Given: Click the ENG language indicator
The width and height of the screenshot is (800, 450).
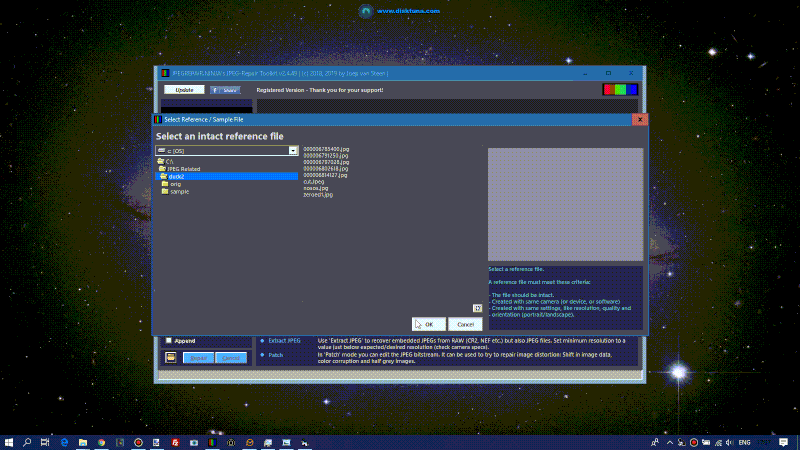Looking at the screenshot, I should 744,442.
